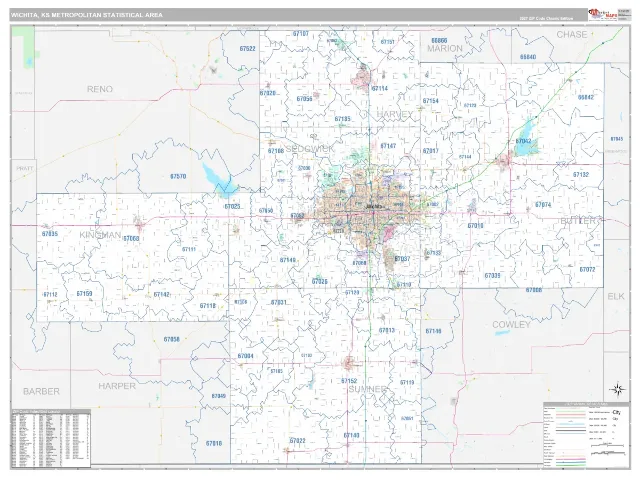Click ZIP code 67058
Viewport: 640px width, 480px height.
click(x=171, y=339)
